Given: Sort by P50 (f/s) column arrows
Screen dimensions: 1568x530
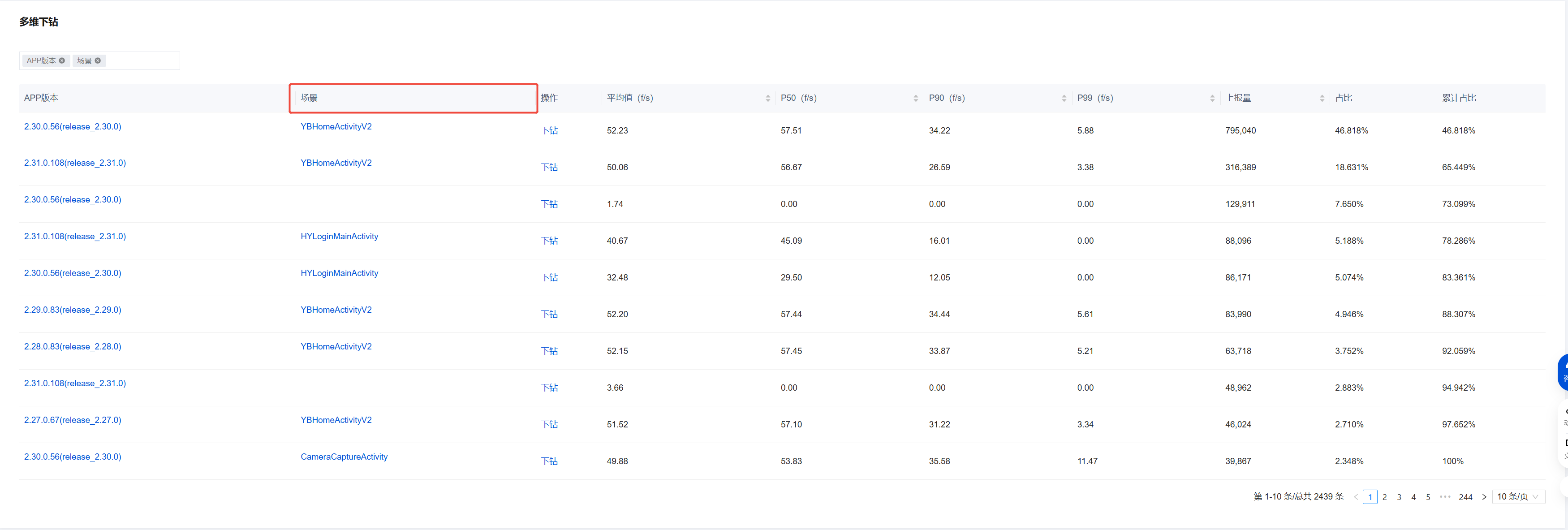Looking at the screenshot, I should coord(915,99).
